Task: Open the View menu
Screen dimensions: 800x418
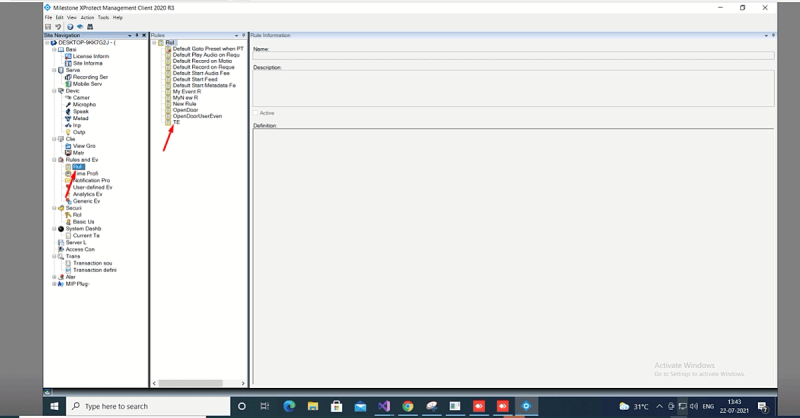Action: [x=71, y=17]
